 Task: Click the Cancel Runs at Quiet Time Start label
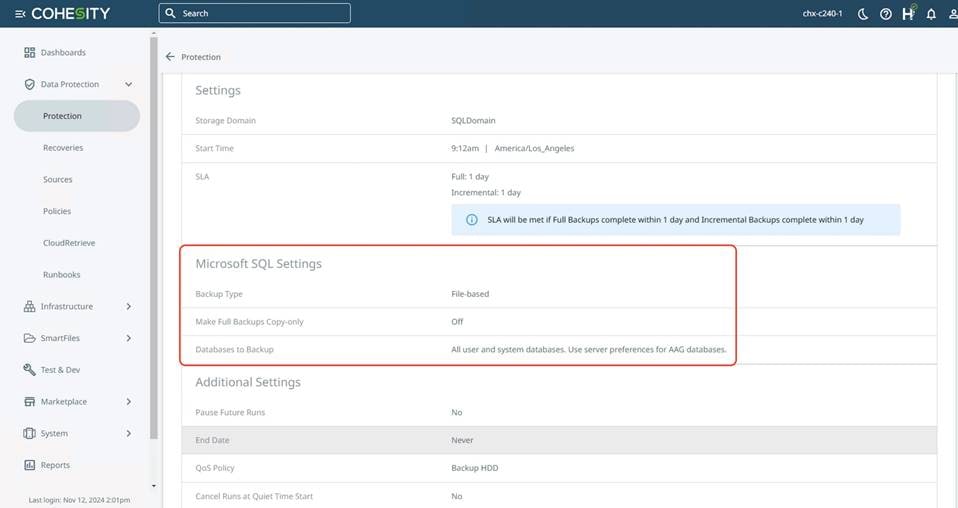pyautogui.click(x=254, y=496)
